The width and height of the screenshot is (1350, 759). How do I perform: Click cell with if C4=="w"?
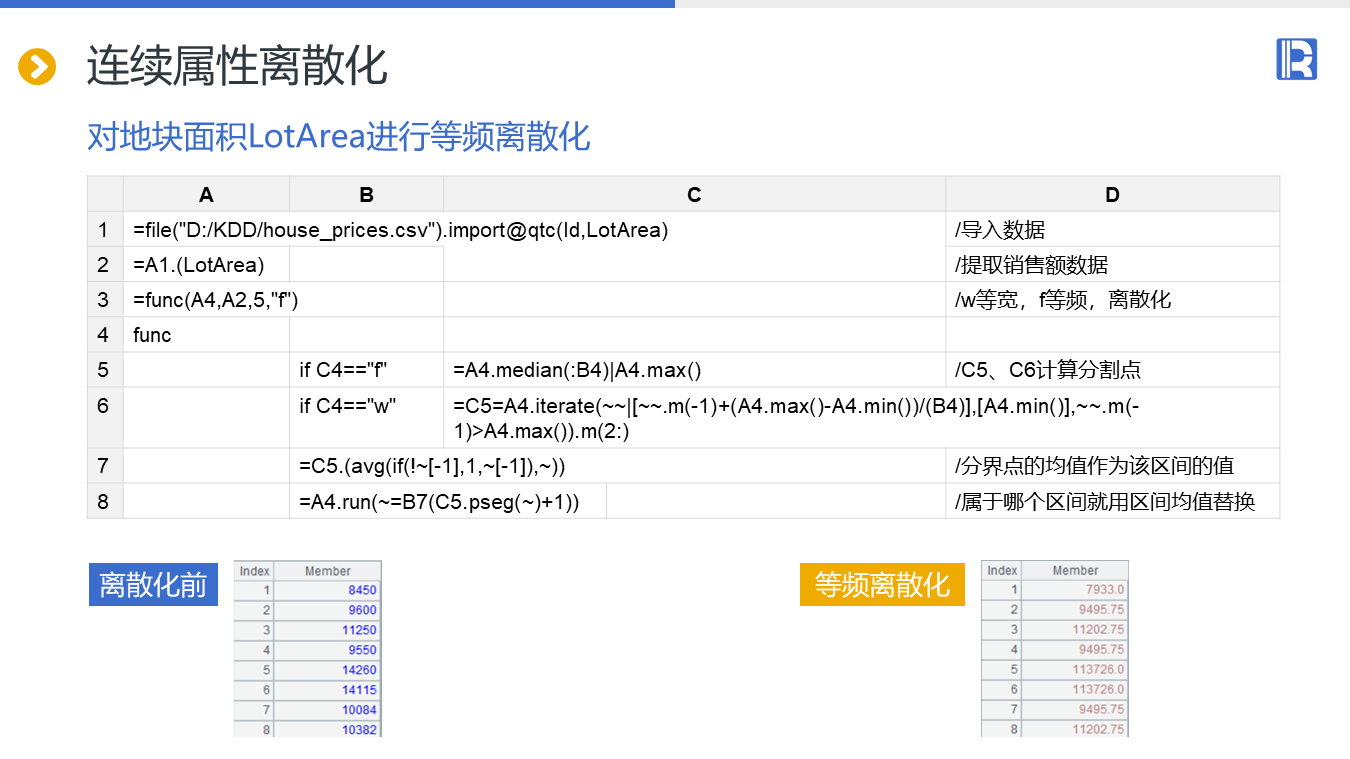pos(347,406)
